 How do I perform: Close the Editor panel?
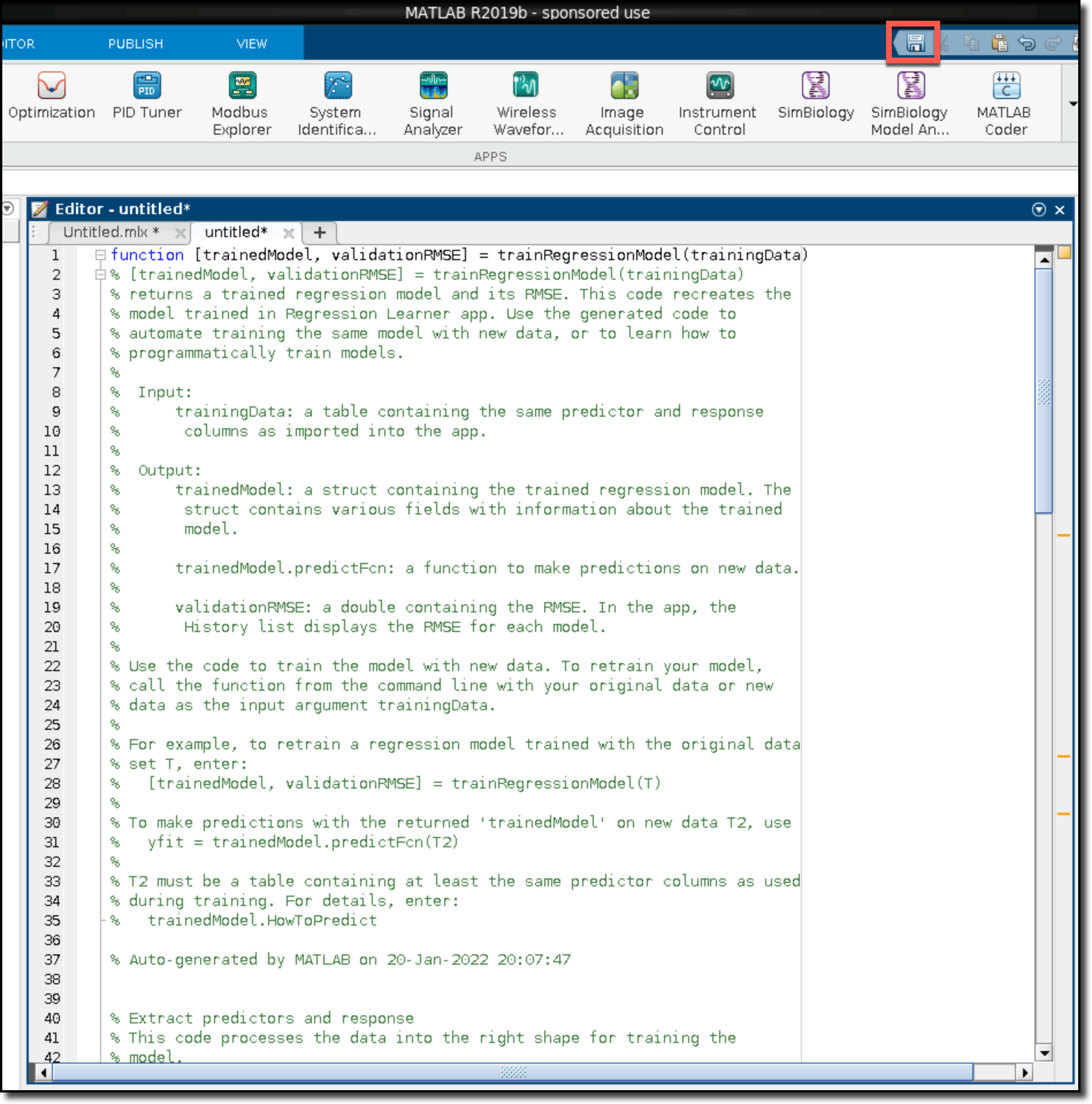(x=1060, y=210)
